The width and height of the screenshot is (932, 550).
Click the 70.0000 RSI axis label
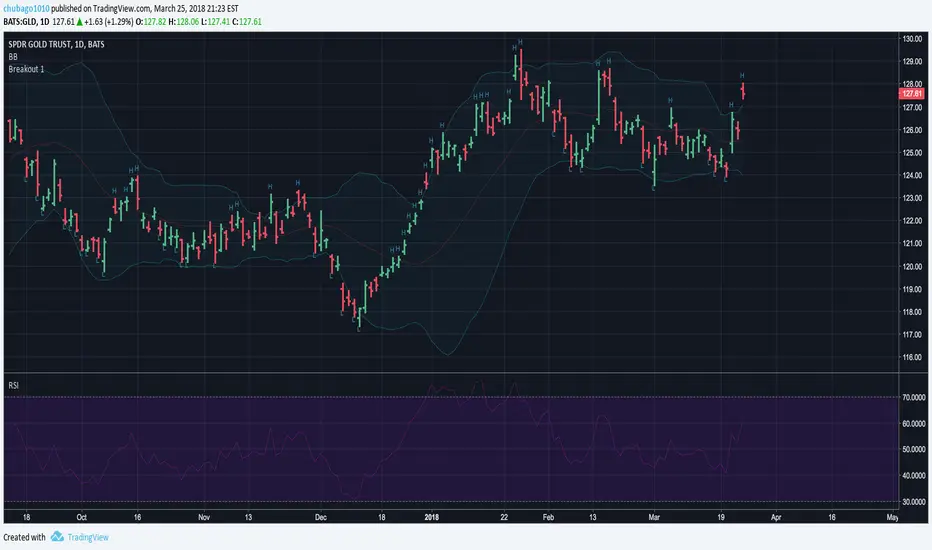[x=914, y=397]
